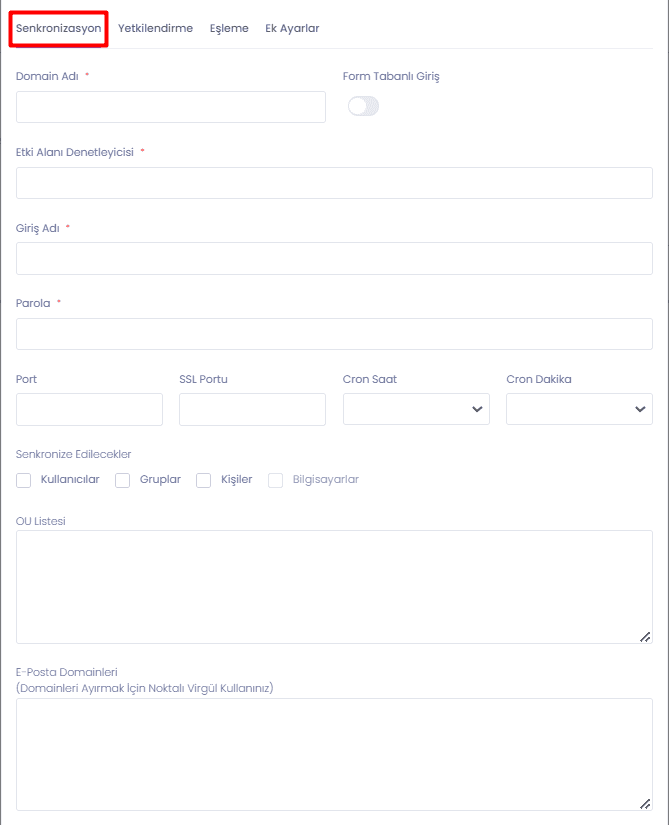Click the Domain Adı input field
The height and width of the screenshot is (825, 669).
point(171,107)
